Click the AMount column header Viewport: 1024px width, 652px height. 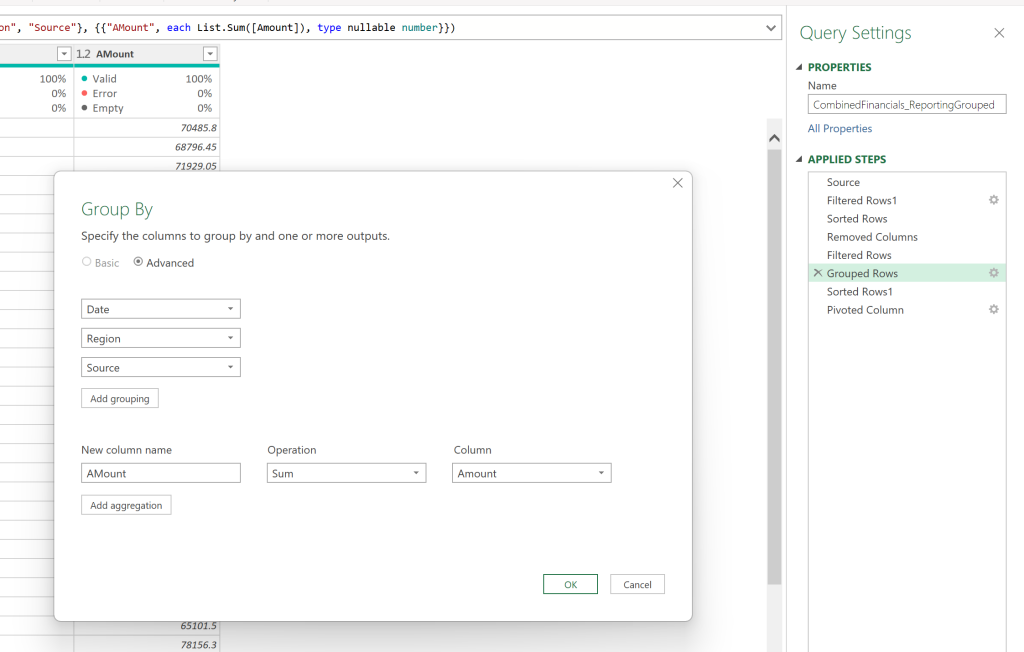[146, 54]
